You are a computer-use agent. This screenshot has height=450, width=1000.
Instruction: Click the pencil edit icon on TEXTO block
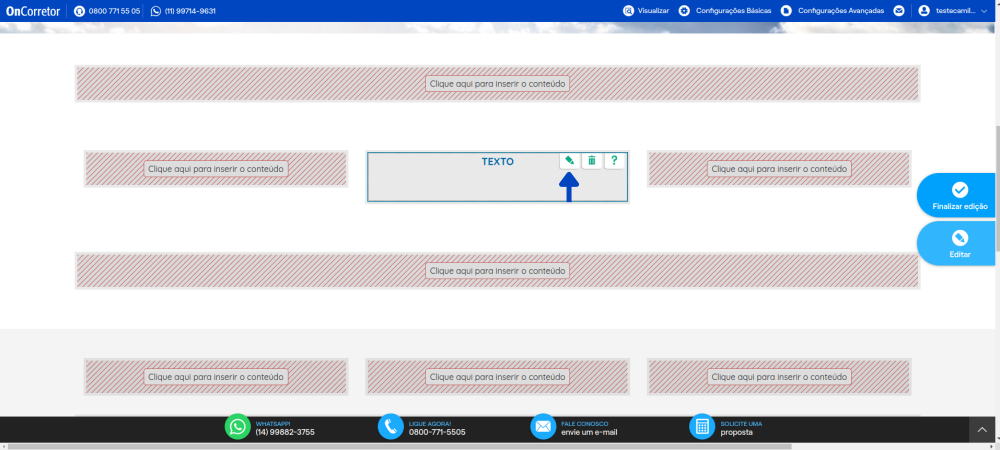coord(569,160)
